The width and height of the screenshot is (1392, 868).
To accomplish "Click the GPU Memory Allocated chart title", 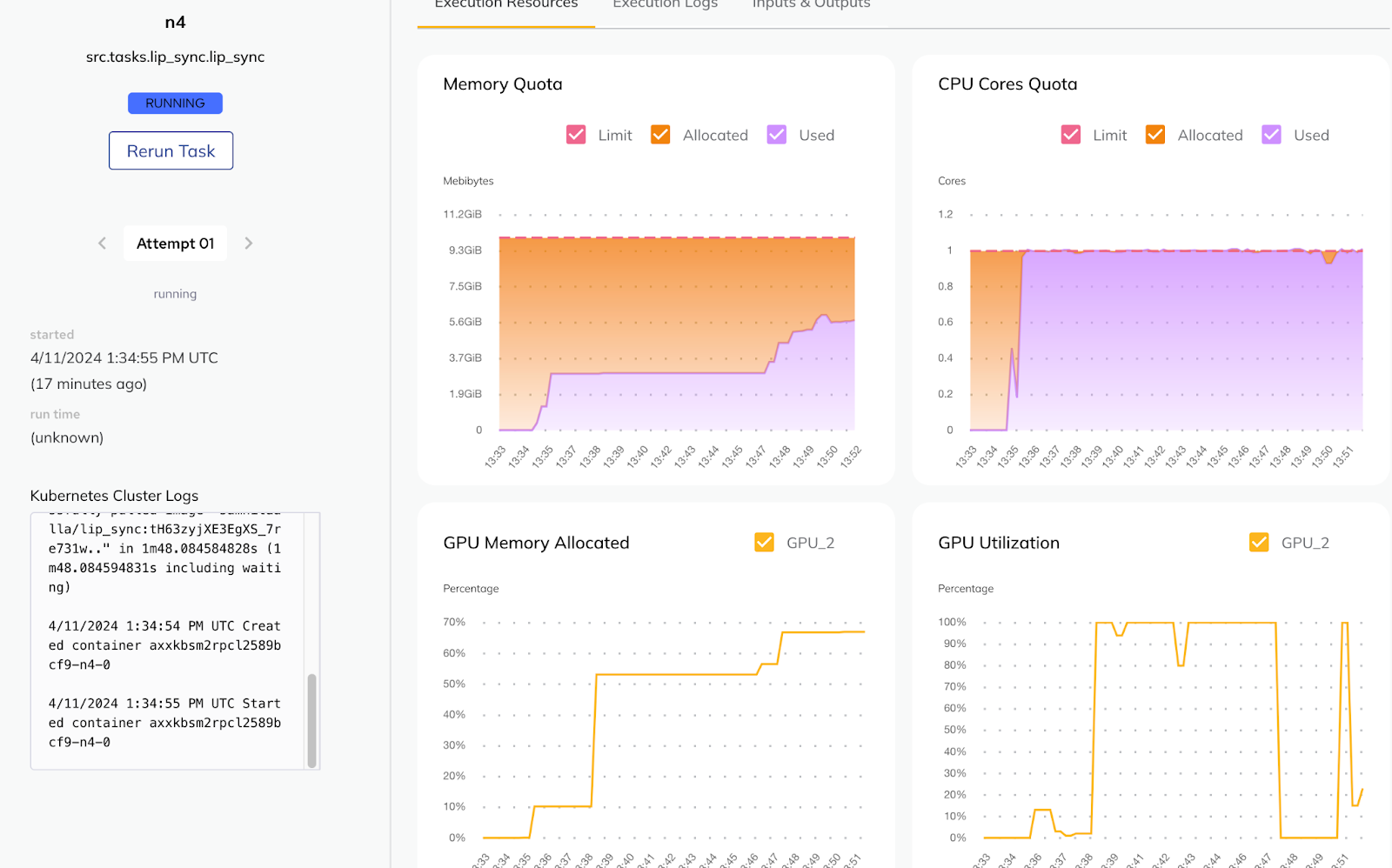I will 536,543.
